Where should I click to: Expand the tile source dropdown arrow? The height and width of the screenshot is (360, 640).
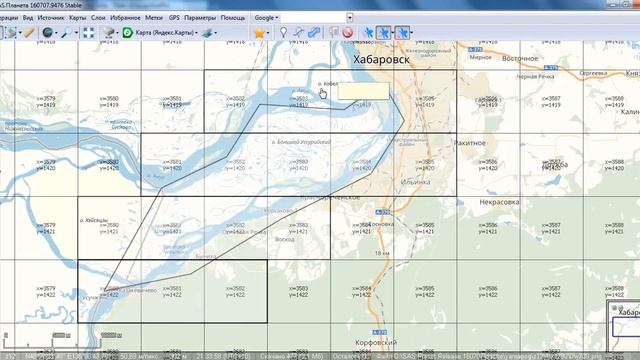[x=118, y=33]
